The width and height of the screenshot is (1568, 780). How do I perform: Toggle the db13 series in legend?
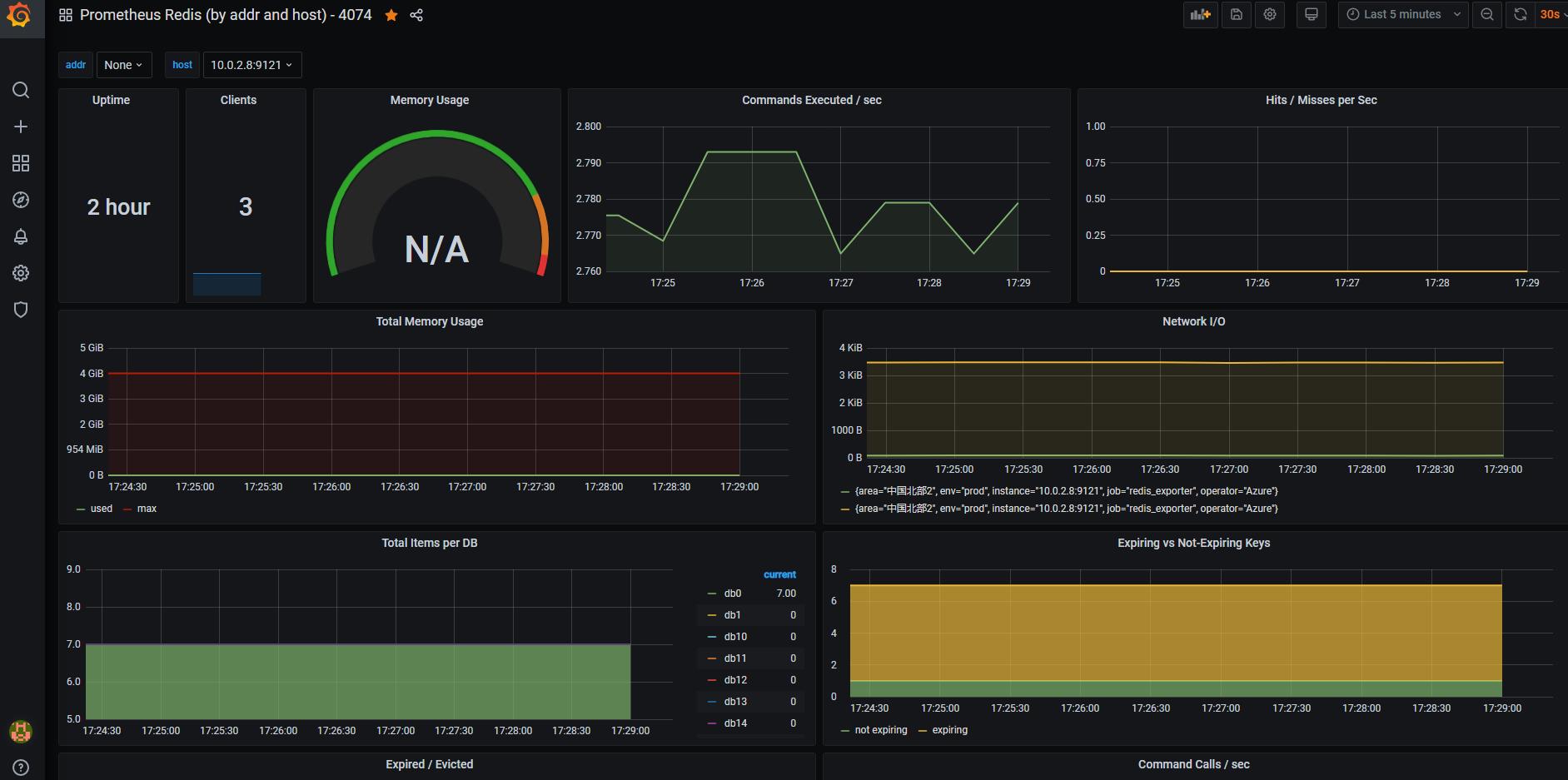[735, 702]
